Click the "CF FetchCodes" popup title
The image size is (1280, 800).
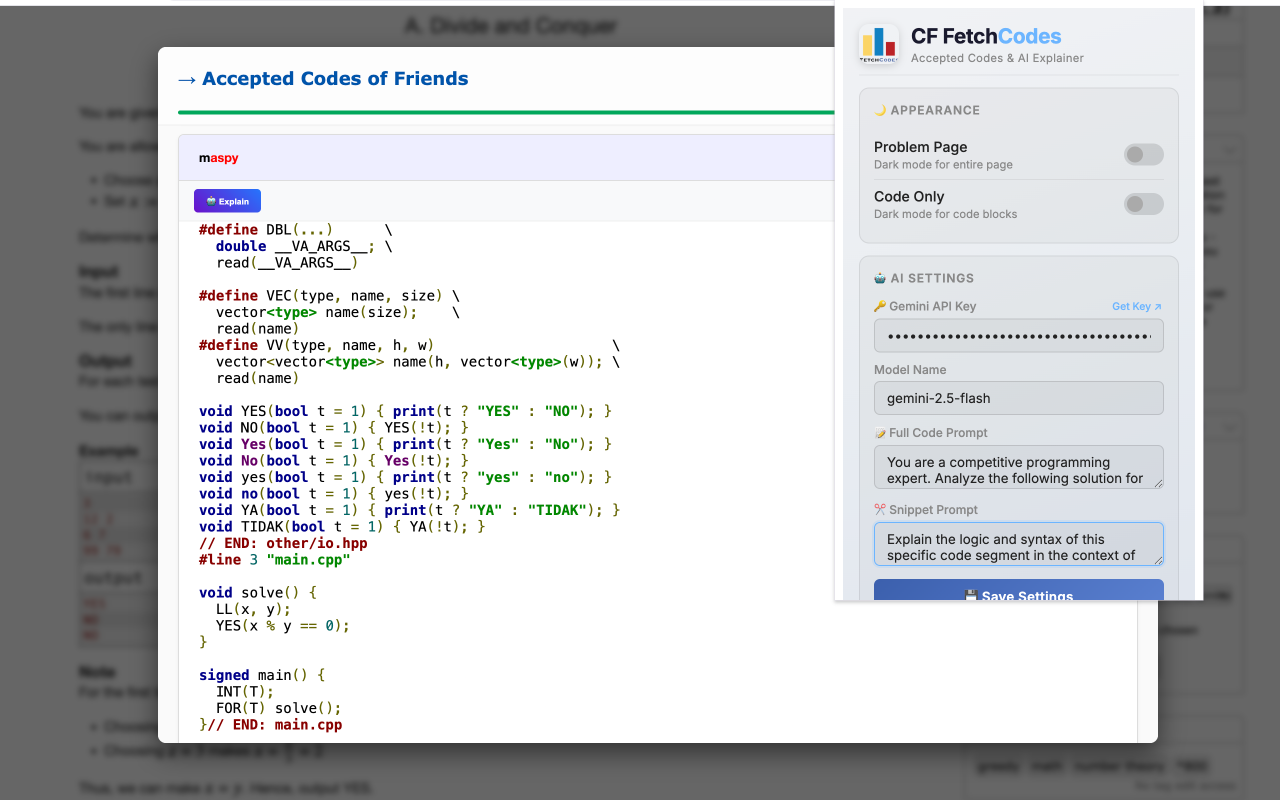[986, 36]
